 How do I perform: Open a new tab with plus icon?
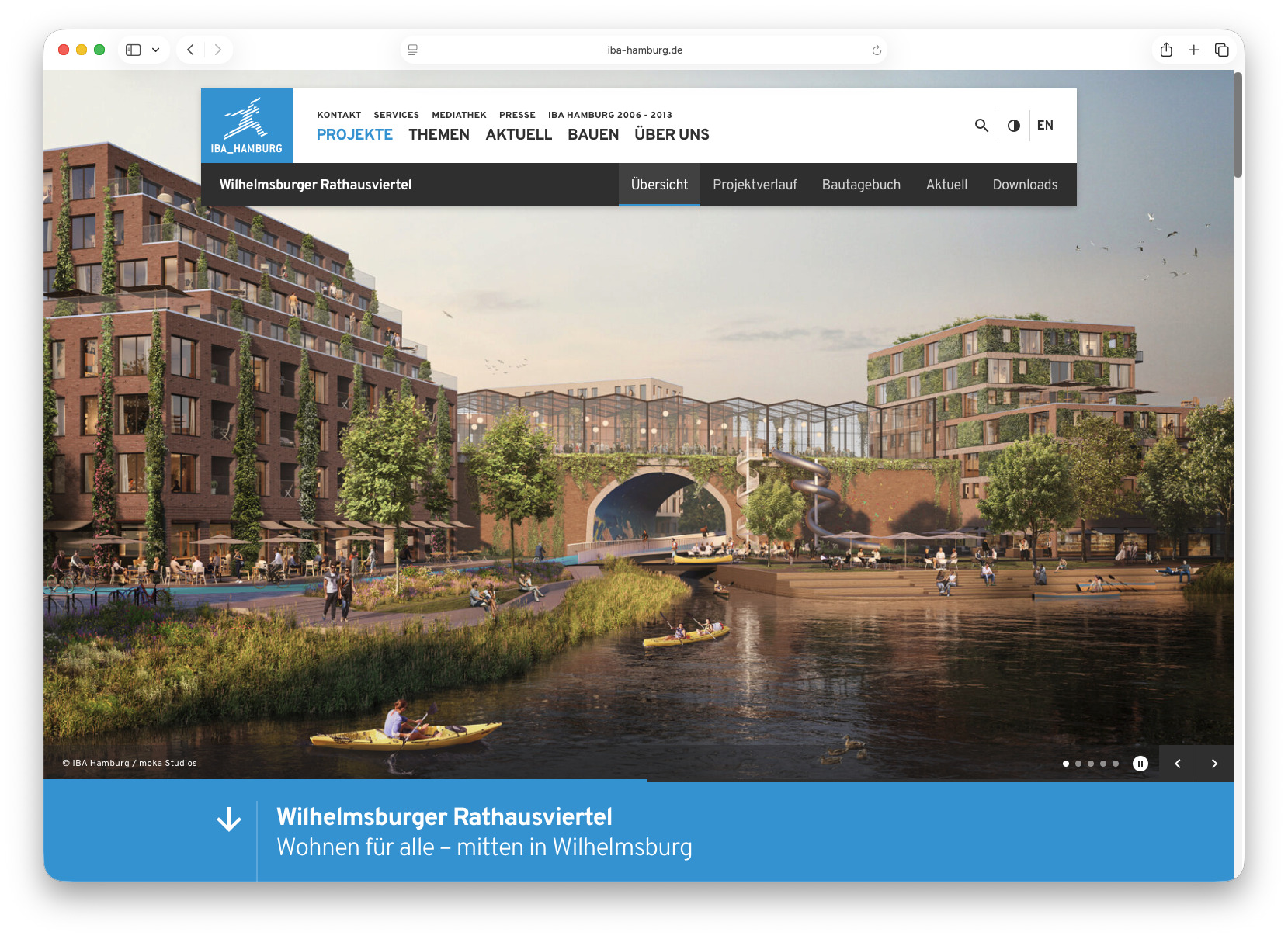[1193, 50]
